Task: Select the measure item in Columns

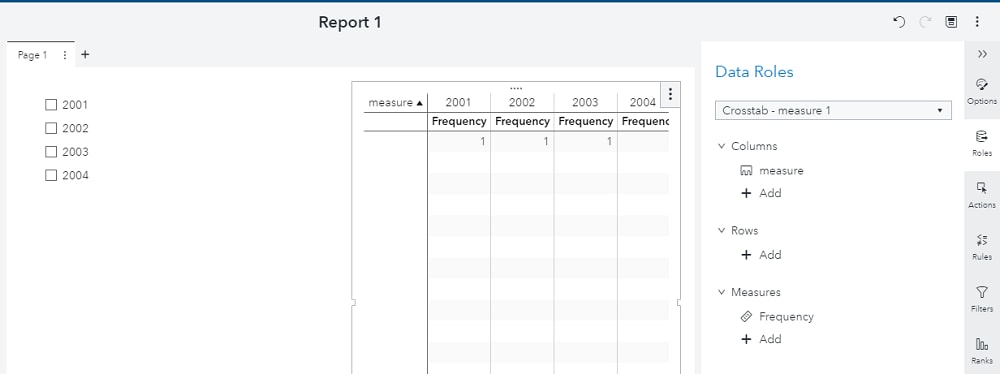Action: click(x=772, y=171)
